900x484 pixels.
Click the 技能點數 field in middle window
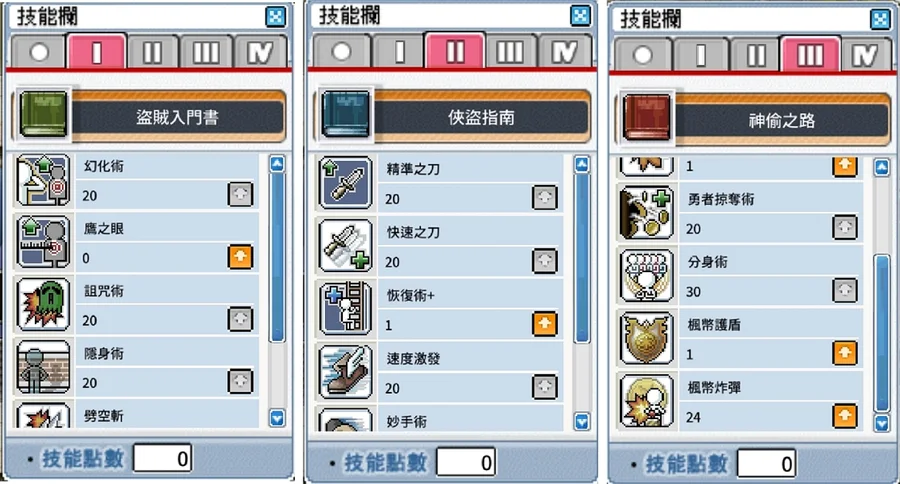point(465,462)
